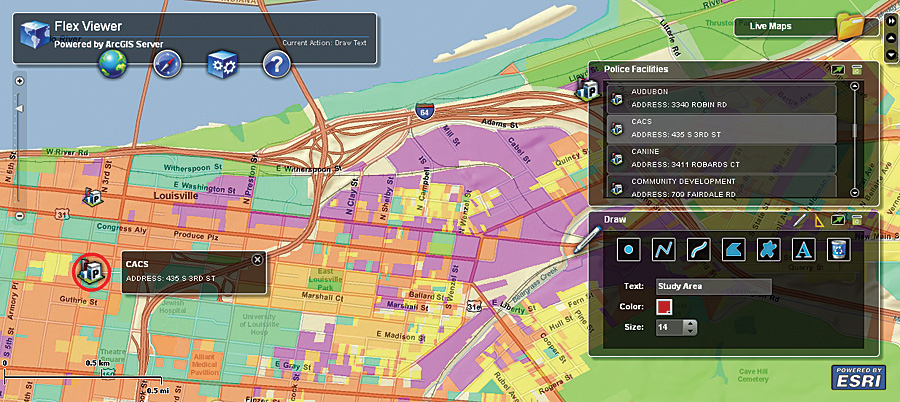Screen dimensions: 900x402
Task: Clear drawings with the recycle bin icon
Action: (x=839, y=249)
